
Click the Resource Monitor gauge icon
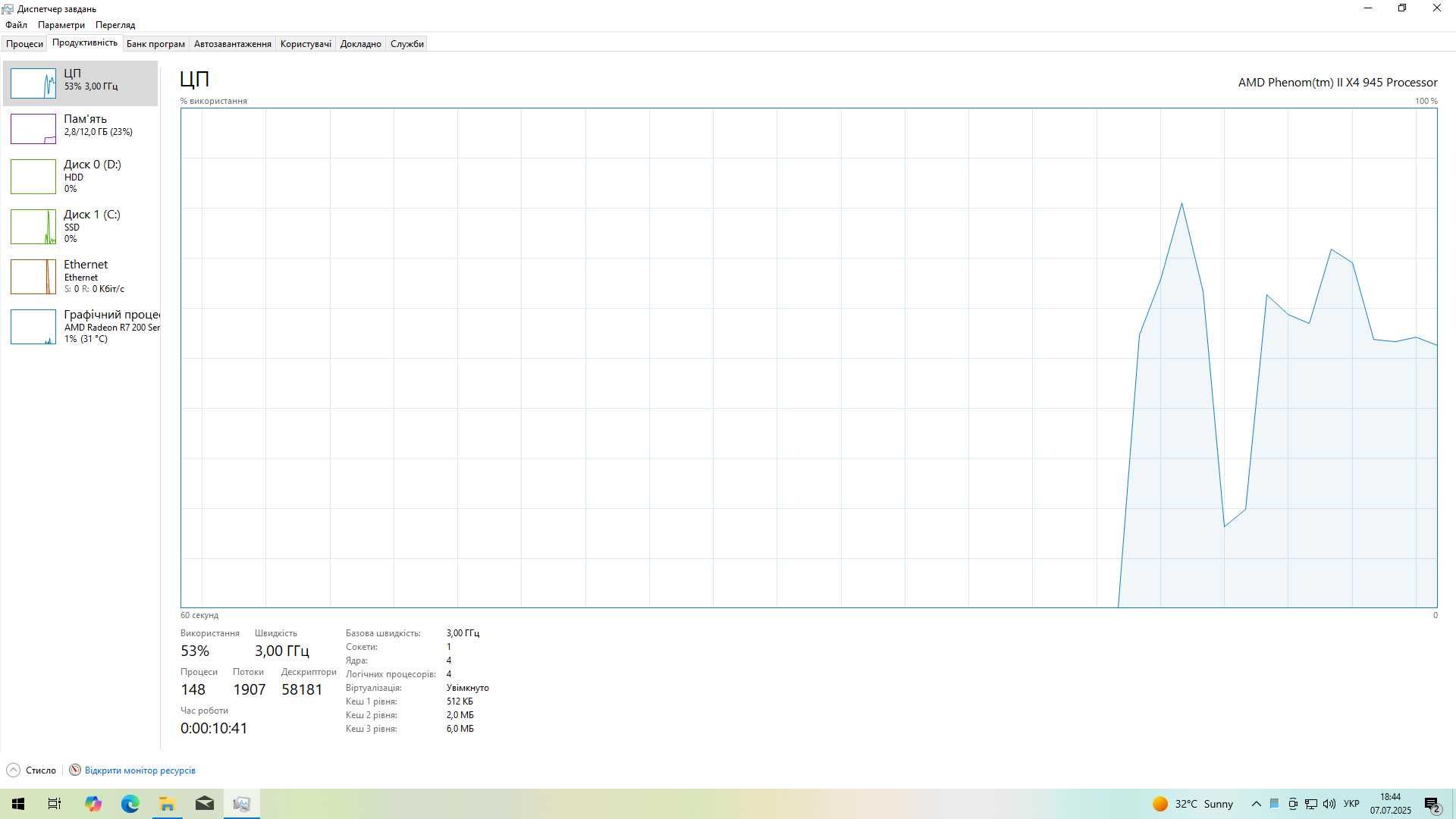tap(75, 770)
